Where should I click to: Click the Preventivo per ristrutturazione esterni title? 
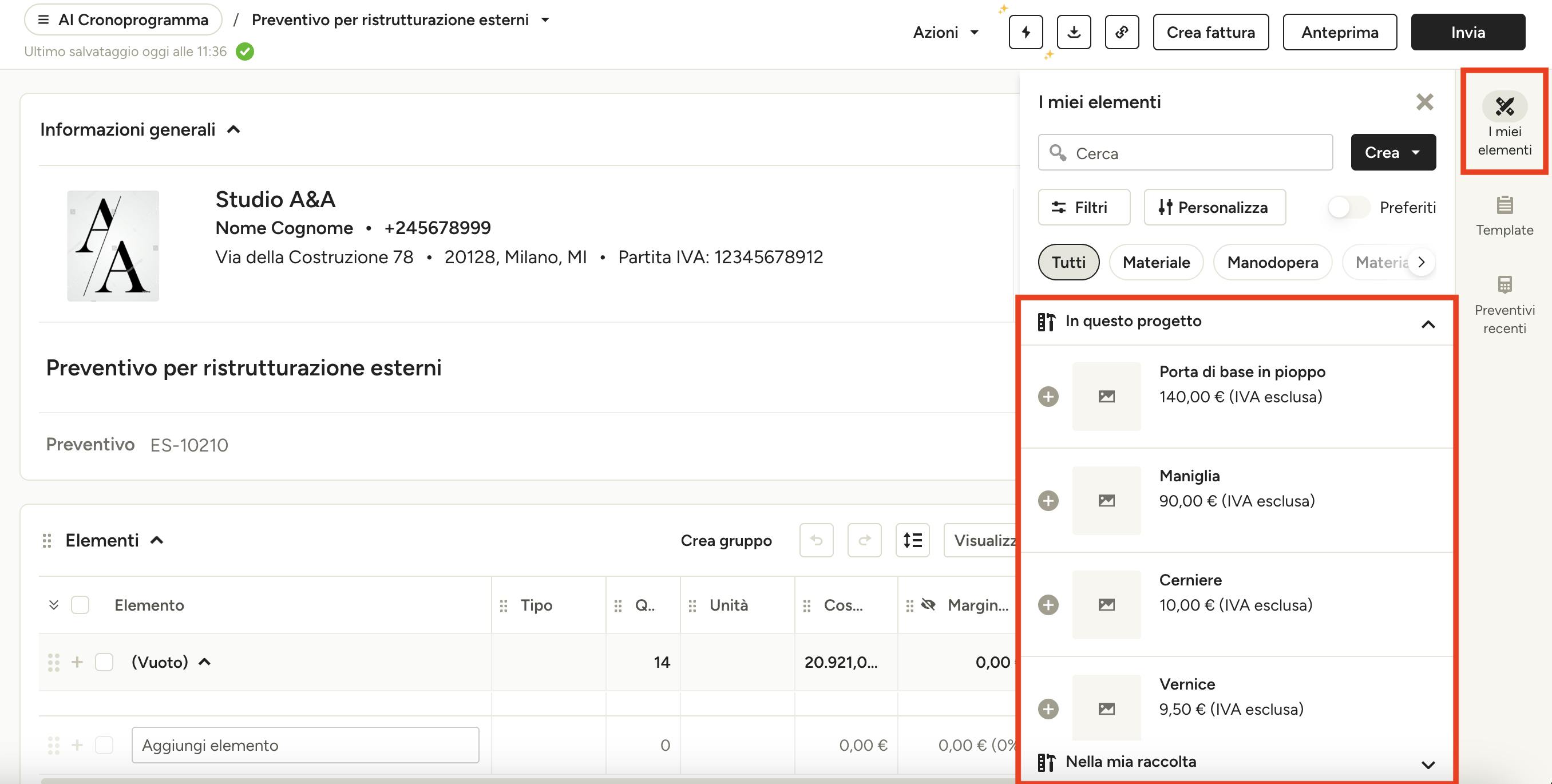click(243, 367)
